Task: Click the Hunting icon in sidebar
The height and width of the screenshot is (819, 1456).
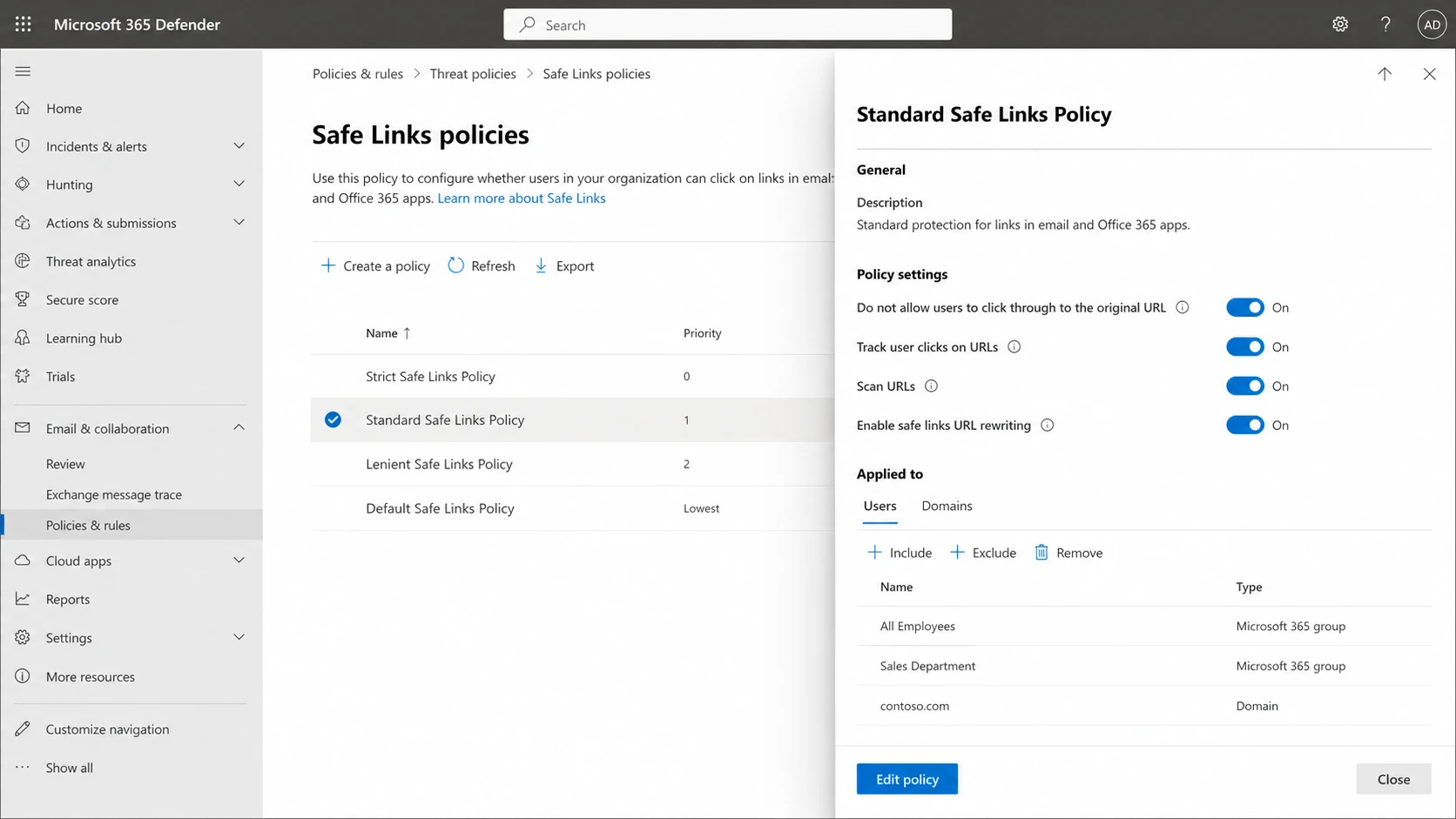Action: click(x=23, y=184)
